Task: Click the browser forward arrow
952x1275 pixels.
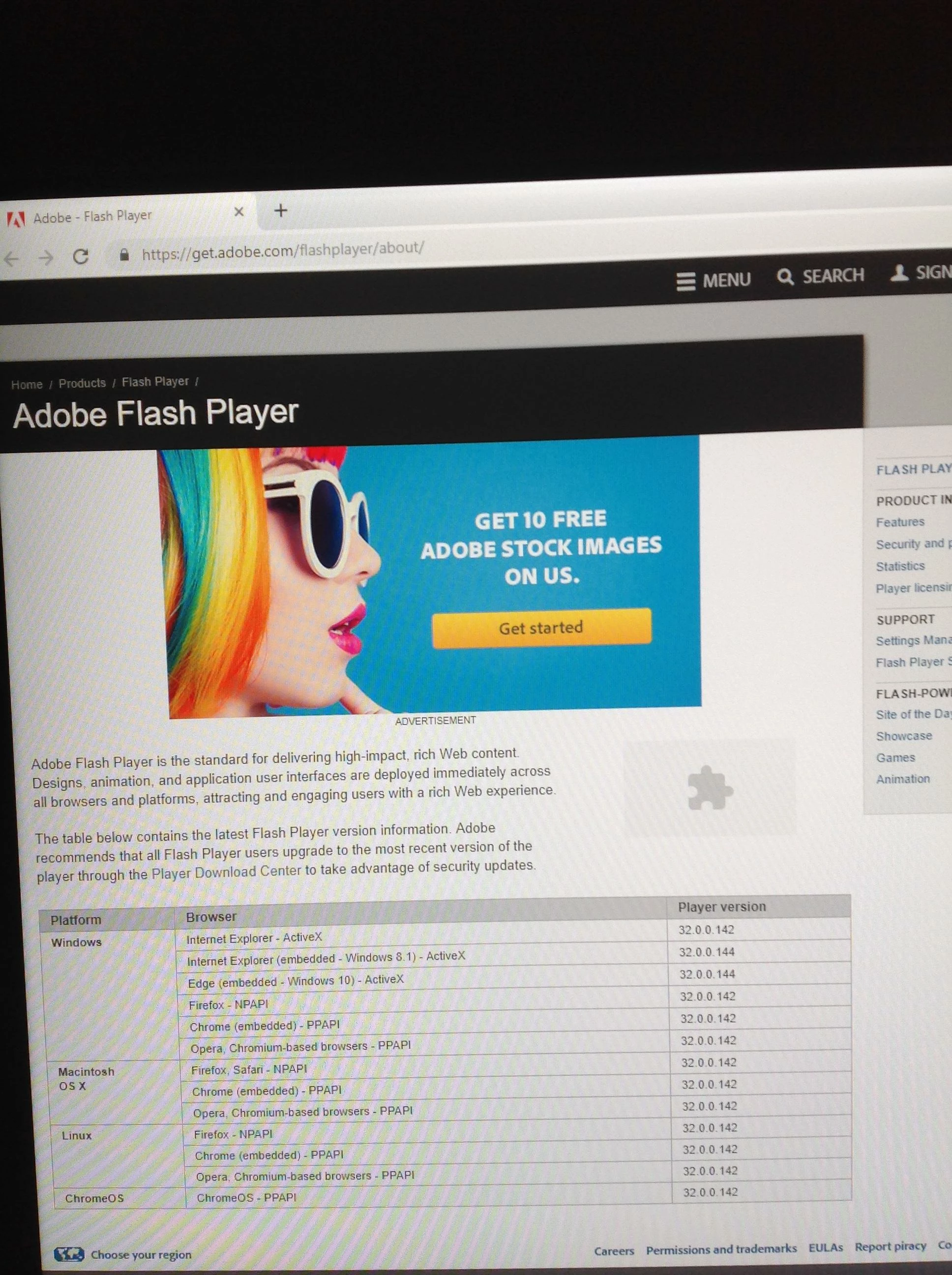Action: [x=46, y=258]
